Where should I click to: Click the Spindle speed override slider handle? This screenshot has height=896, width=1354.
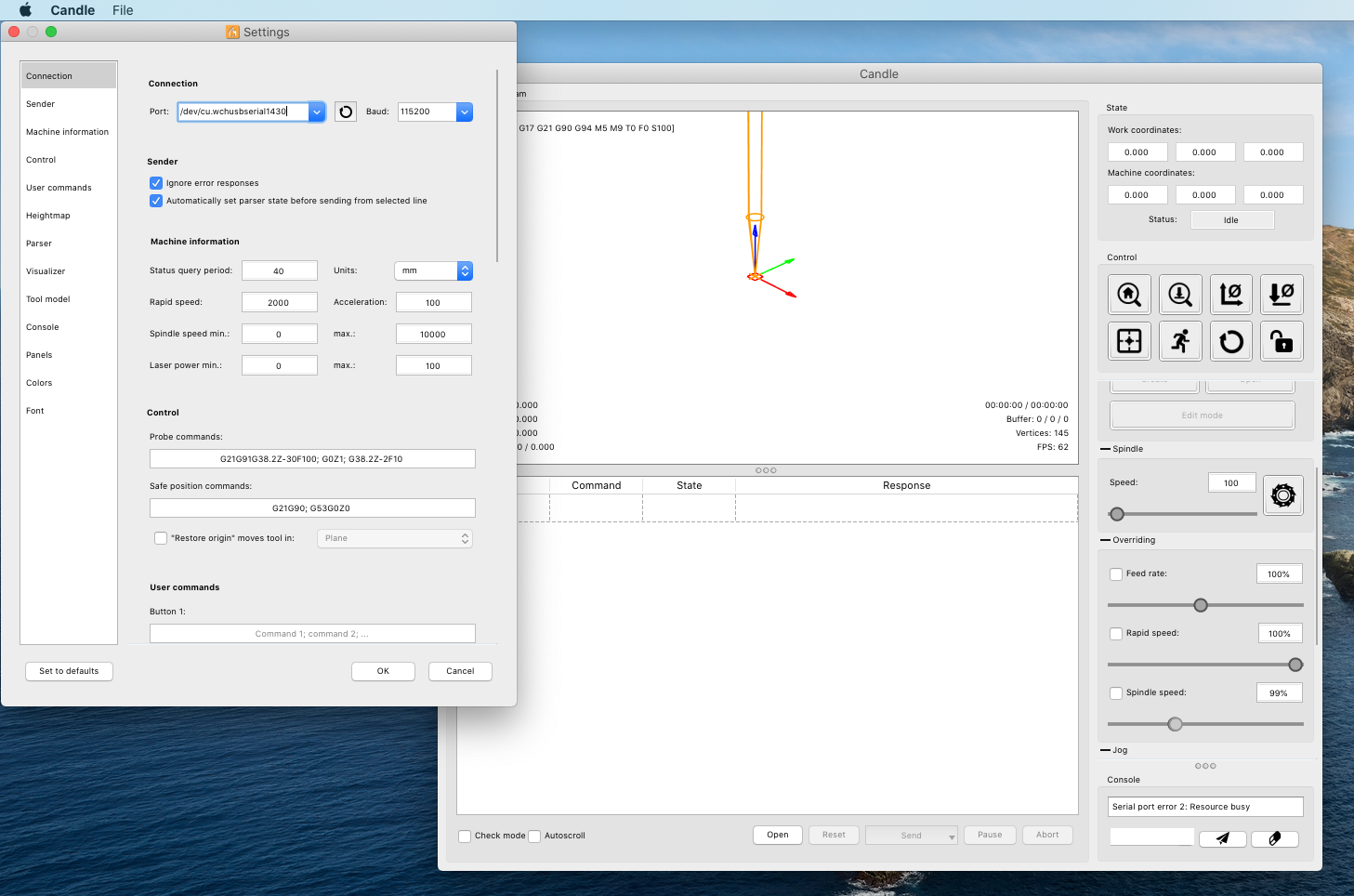[1176, 724]
